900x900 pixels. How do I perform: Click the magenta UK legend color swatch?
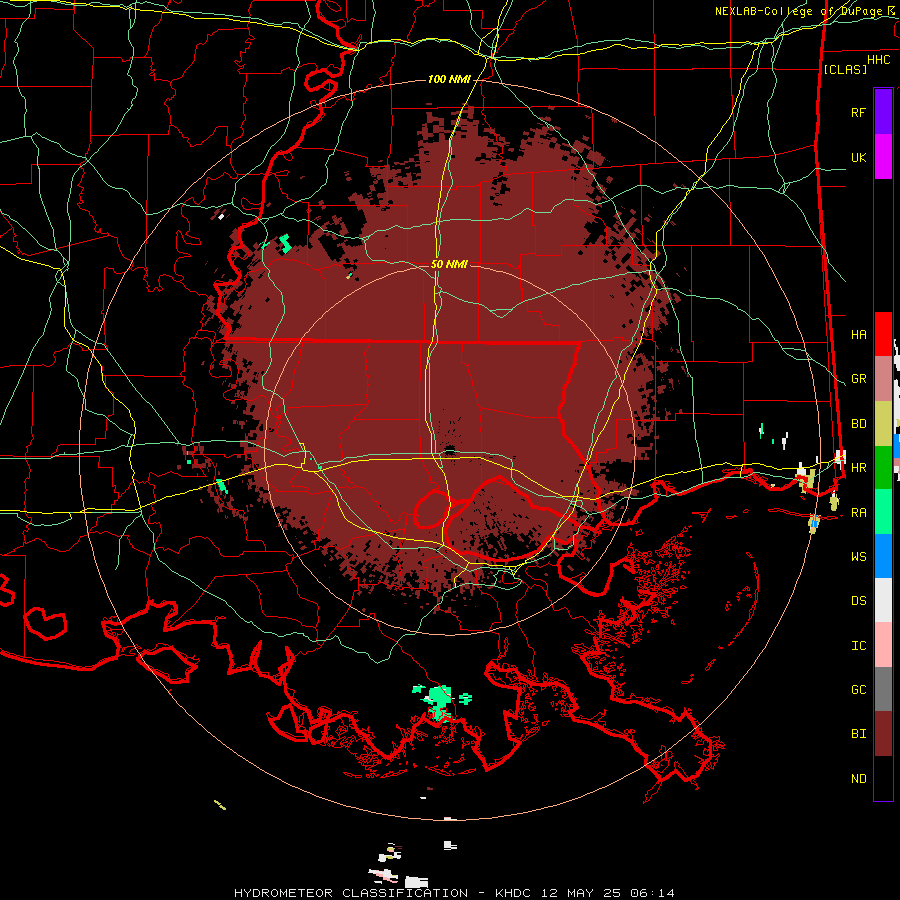point(883,157)
